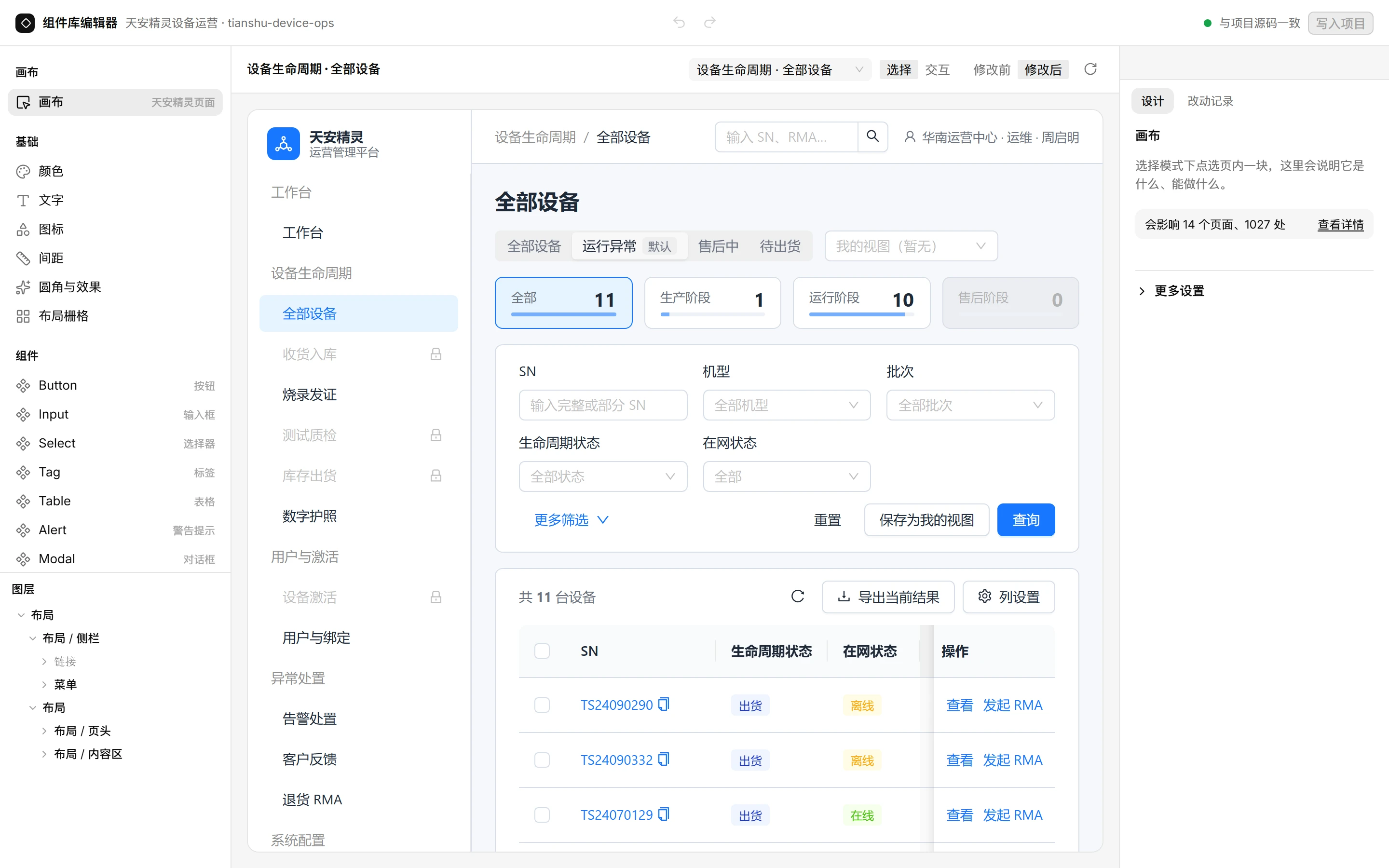Open the 图标 icons item
The width and height of the screenshot is (1389, 868).
point(115,229)
